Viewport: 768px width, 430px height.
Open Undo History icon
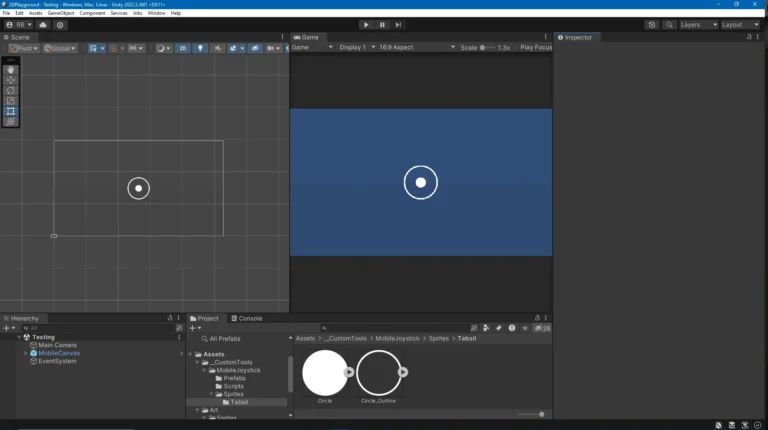click(x=651, y=25)
